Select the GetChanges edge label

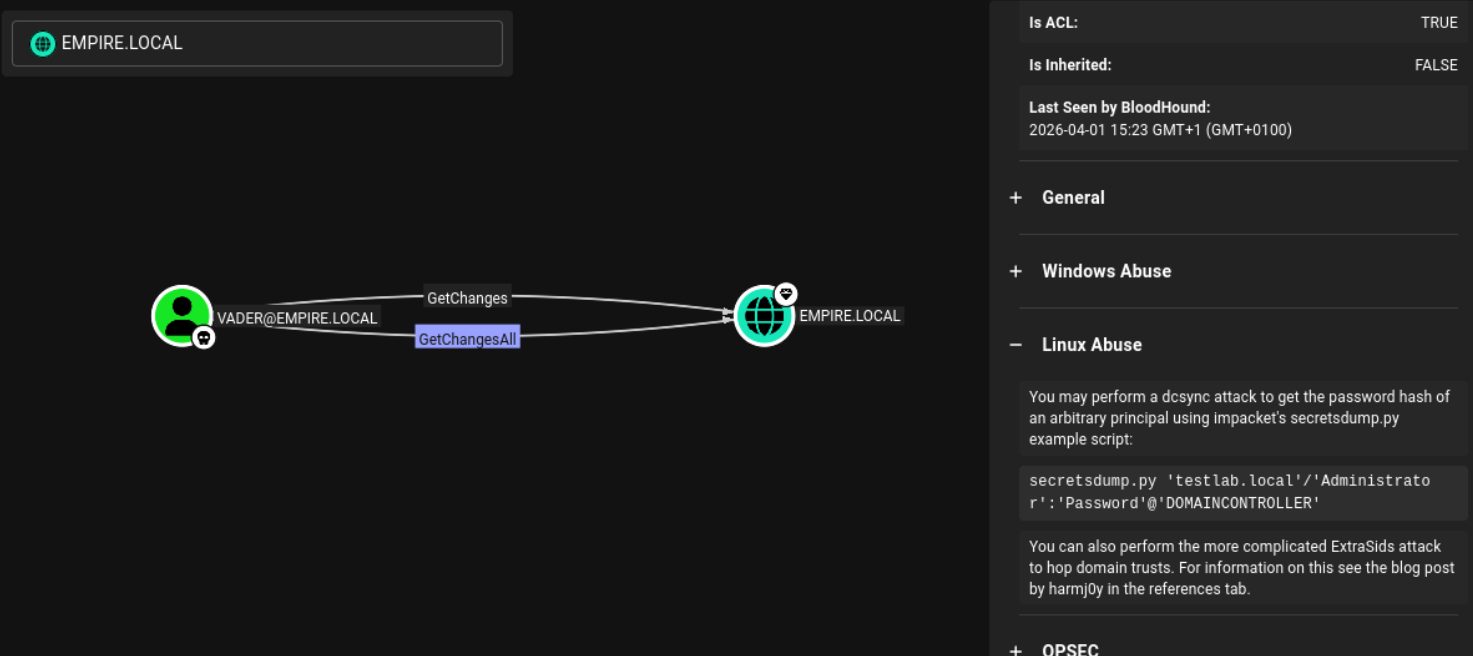(x=467, y=296)
